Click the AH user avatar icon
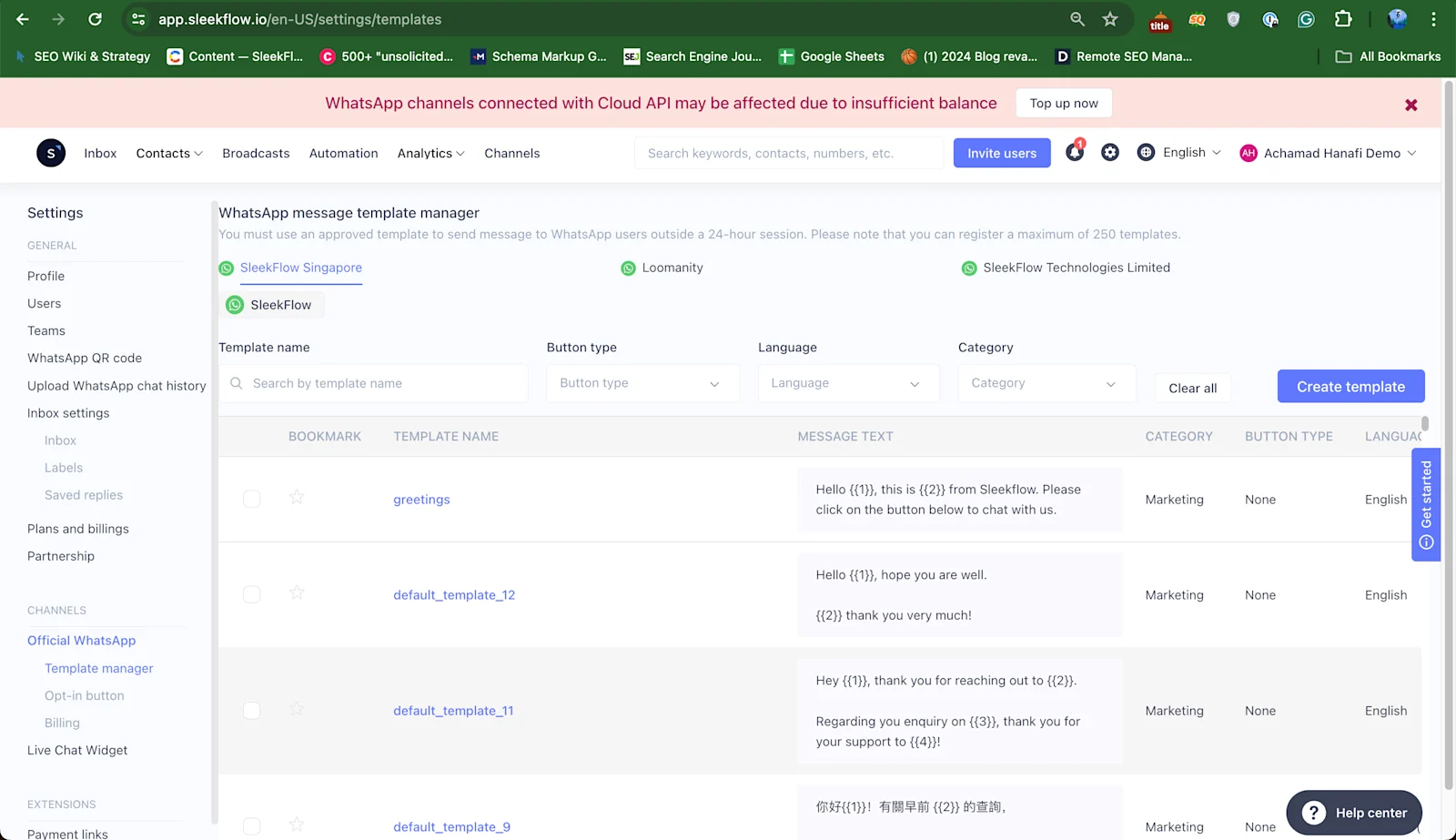 [1249, 153]
